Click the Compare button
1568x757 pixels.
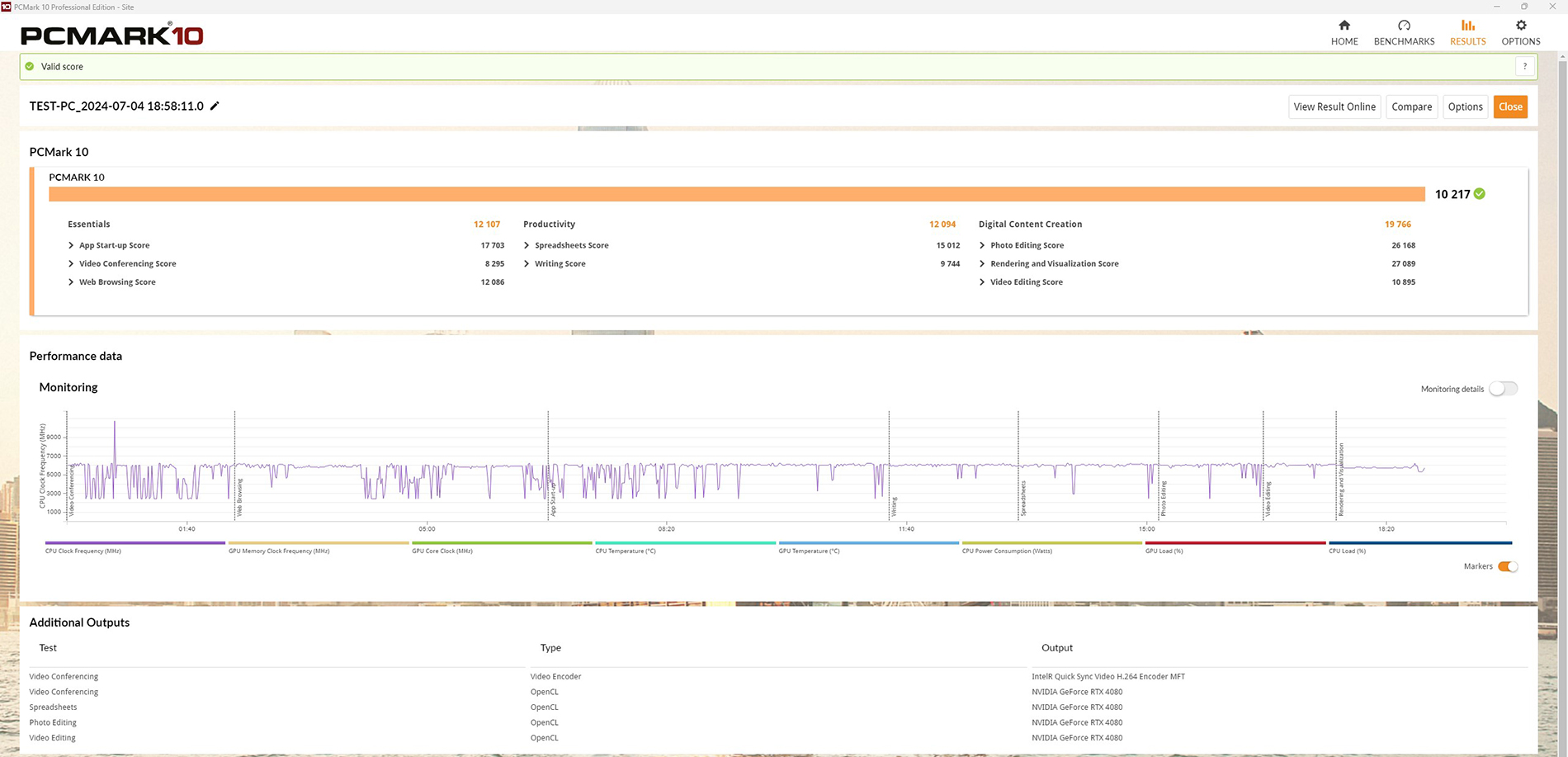point(1412,106)
